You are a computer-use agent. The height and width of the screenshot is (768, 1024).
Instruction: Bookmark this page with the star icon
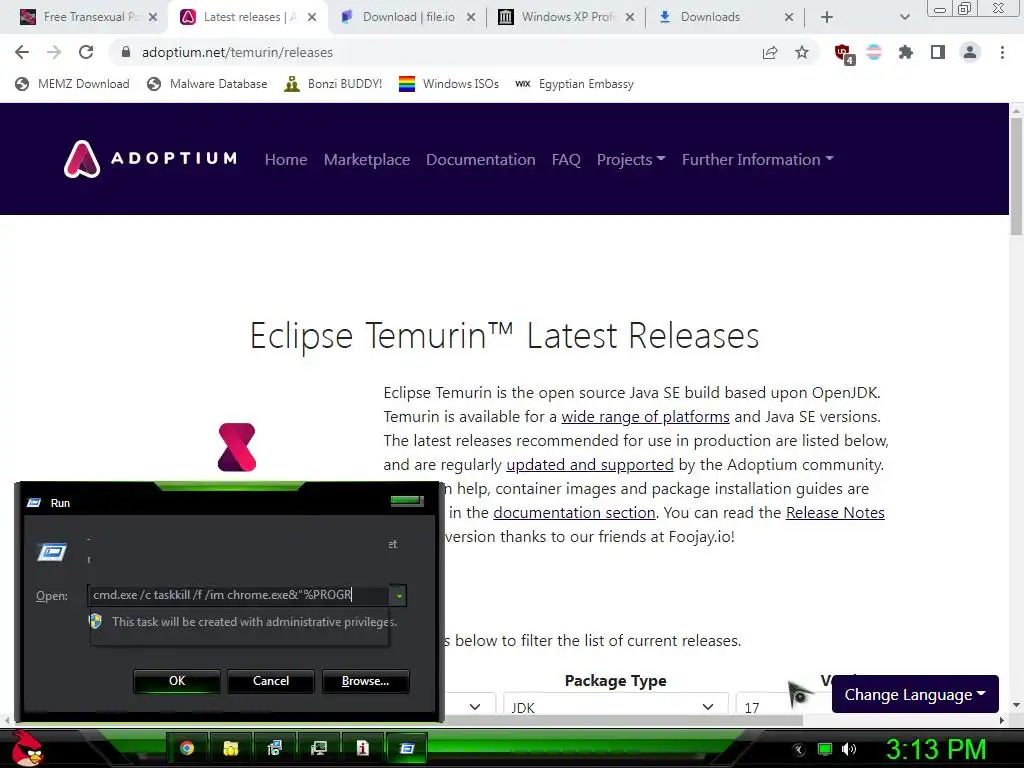(802, 52)
